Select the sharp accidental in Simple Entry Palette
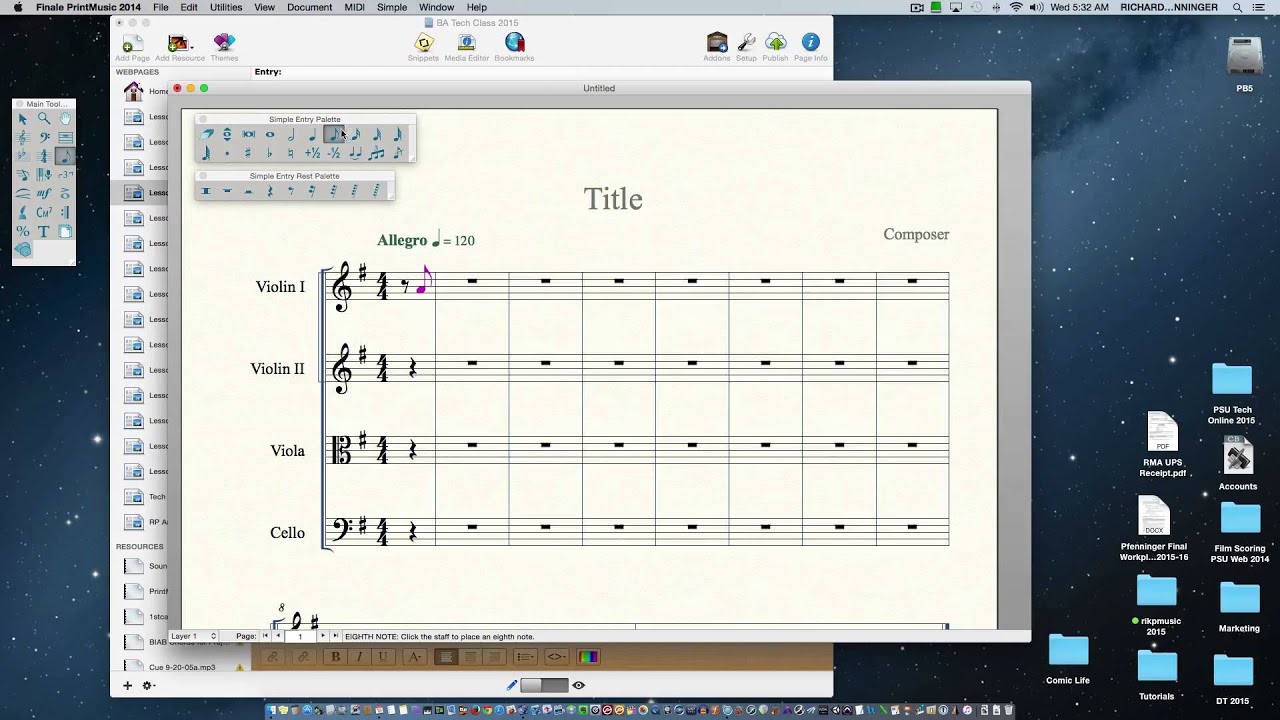1280x720 pixels. point(247,153)
